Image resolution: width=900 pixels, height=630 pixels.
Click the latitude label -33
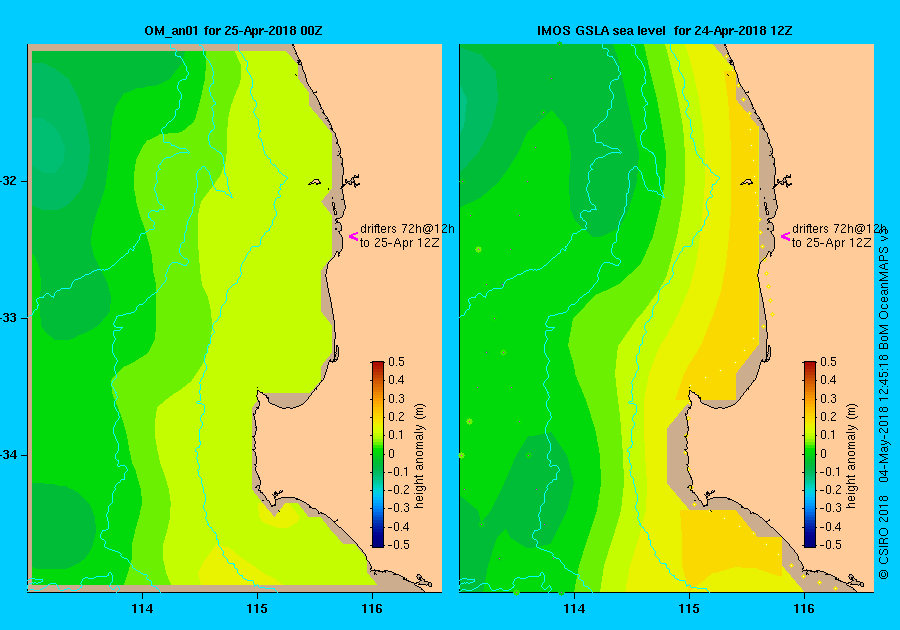pos(9,318)
